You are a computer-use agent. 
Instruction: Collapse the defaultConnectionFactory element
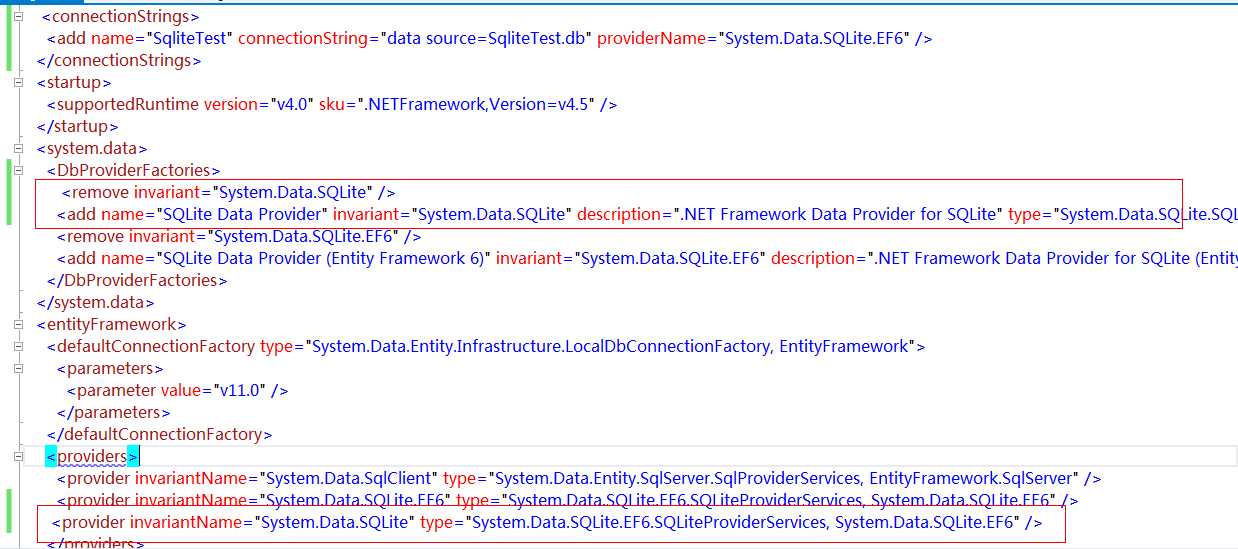point(18,346)
